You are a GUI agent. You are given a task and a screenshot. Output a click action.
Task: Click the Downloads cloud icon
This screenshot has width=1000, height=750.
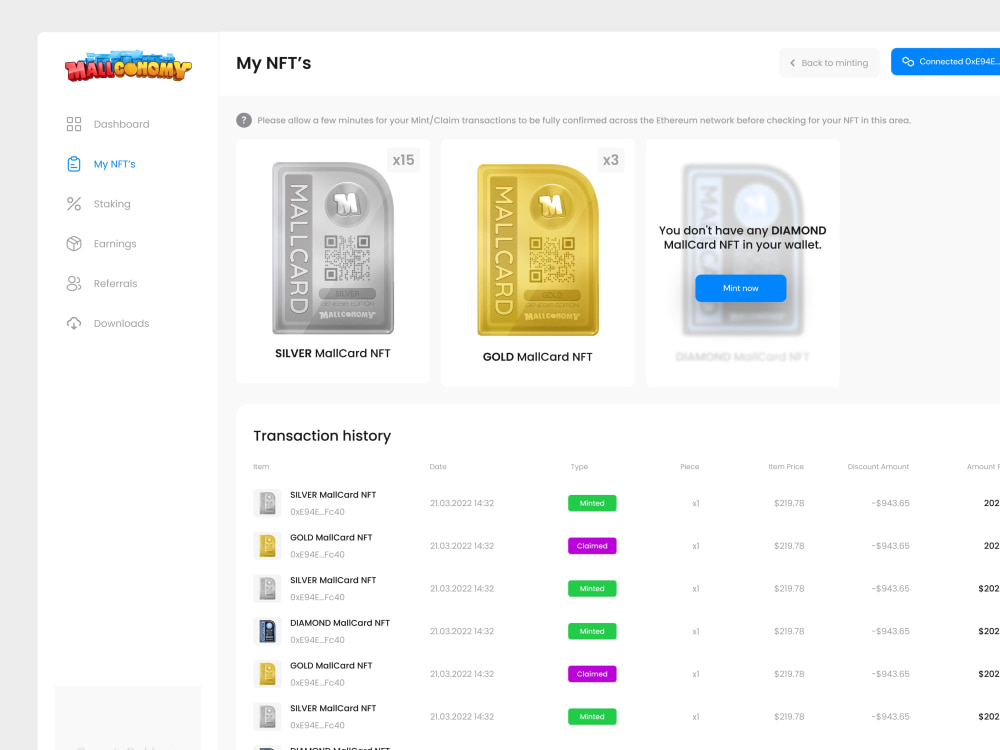74,323
